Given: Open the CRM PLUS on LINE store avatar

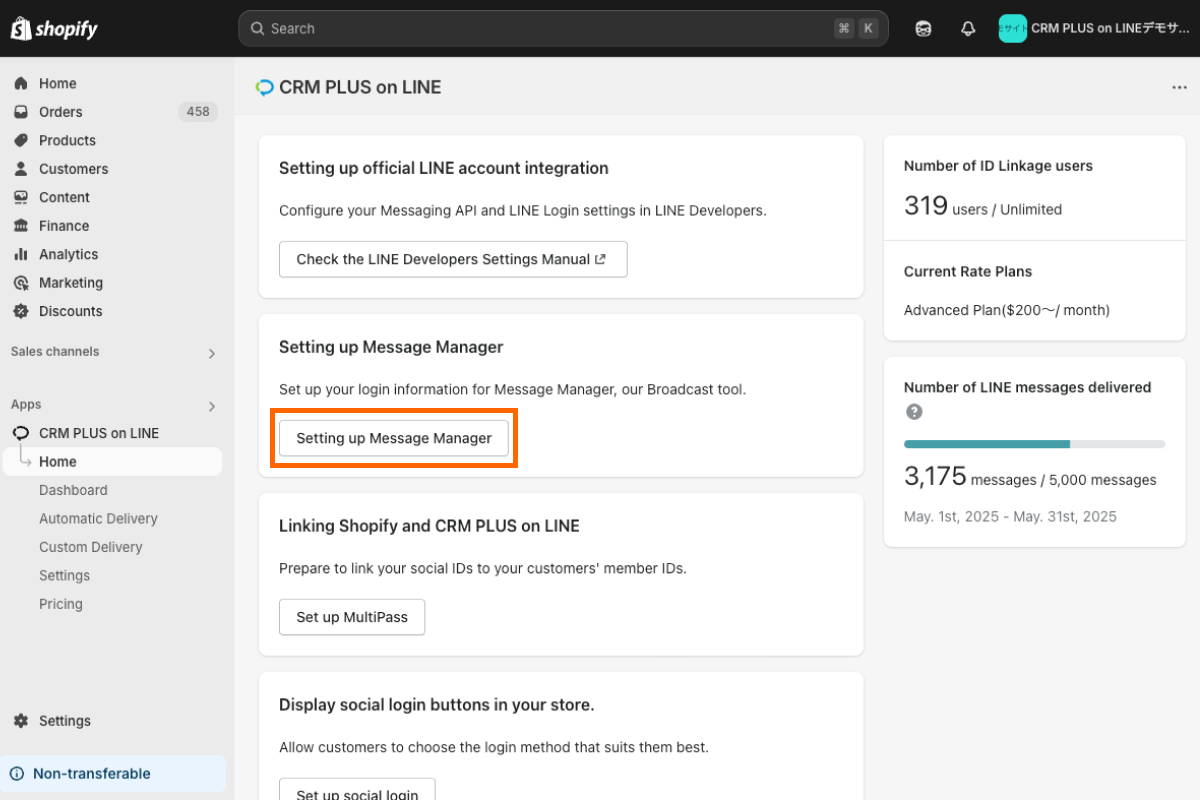Looking at the screenshot, I should point(1012,29).
